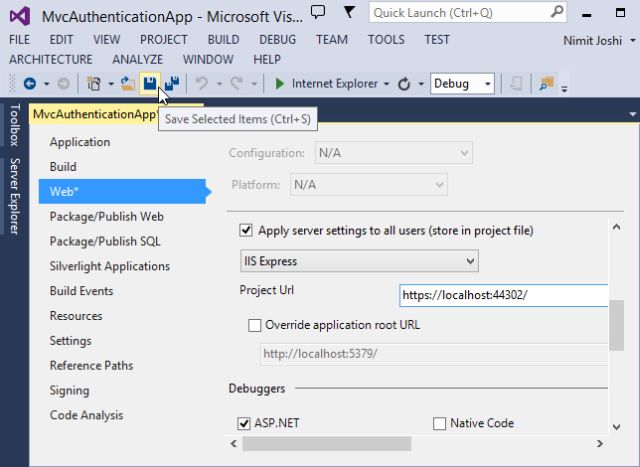Screen dimensions: 640x467
Task: Expand the New Project dropdown arrow
Action: [x=111, y=84]
